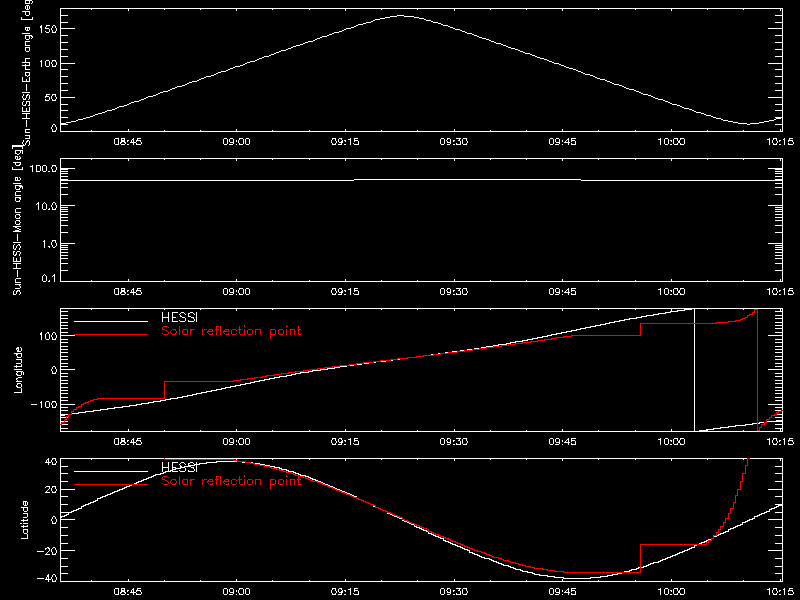Click the vertical white wrap line in Longitude plot

point(694,370)
